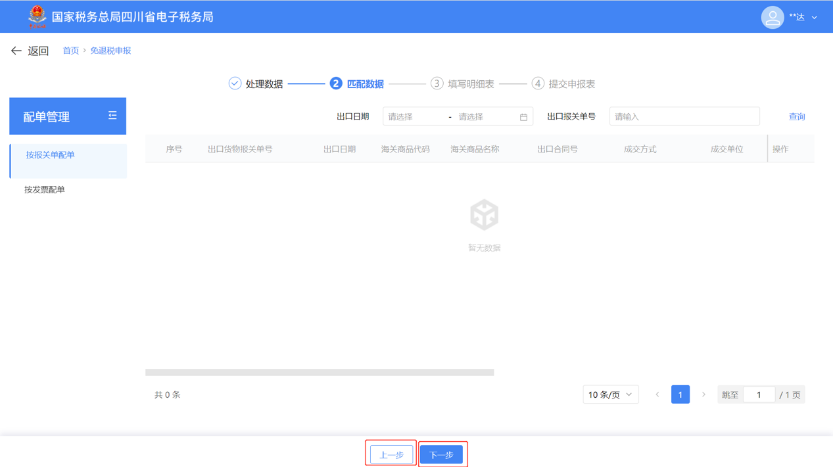Viewport: 833px width, 473px height.
Task: Open the calendar icon in date range
Action: pyautogui.click(x=523, y=117)
